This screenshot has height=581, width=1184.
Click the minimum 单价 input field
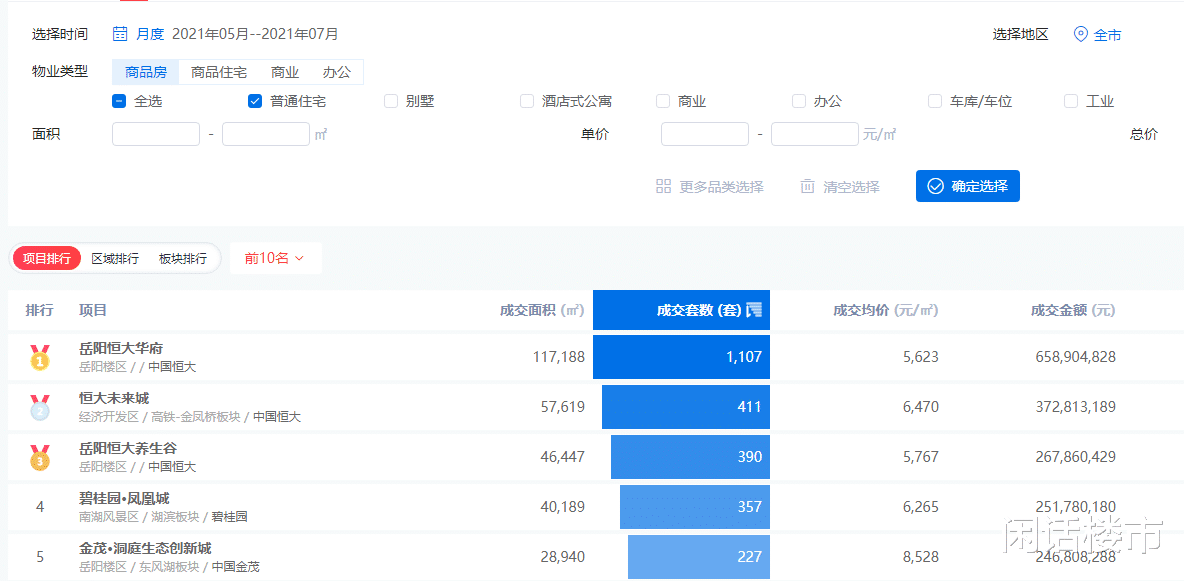[705, 134]
